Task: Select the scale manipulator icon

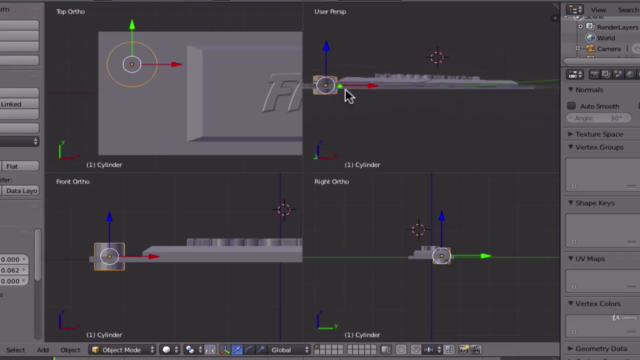Action: 260,350
